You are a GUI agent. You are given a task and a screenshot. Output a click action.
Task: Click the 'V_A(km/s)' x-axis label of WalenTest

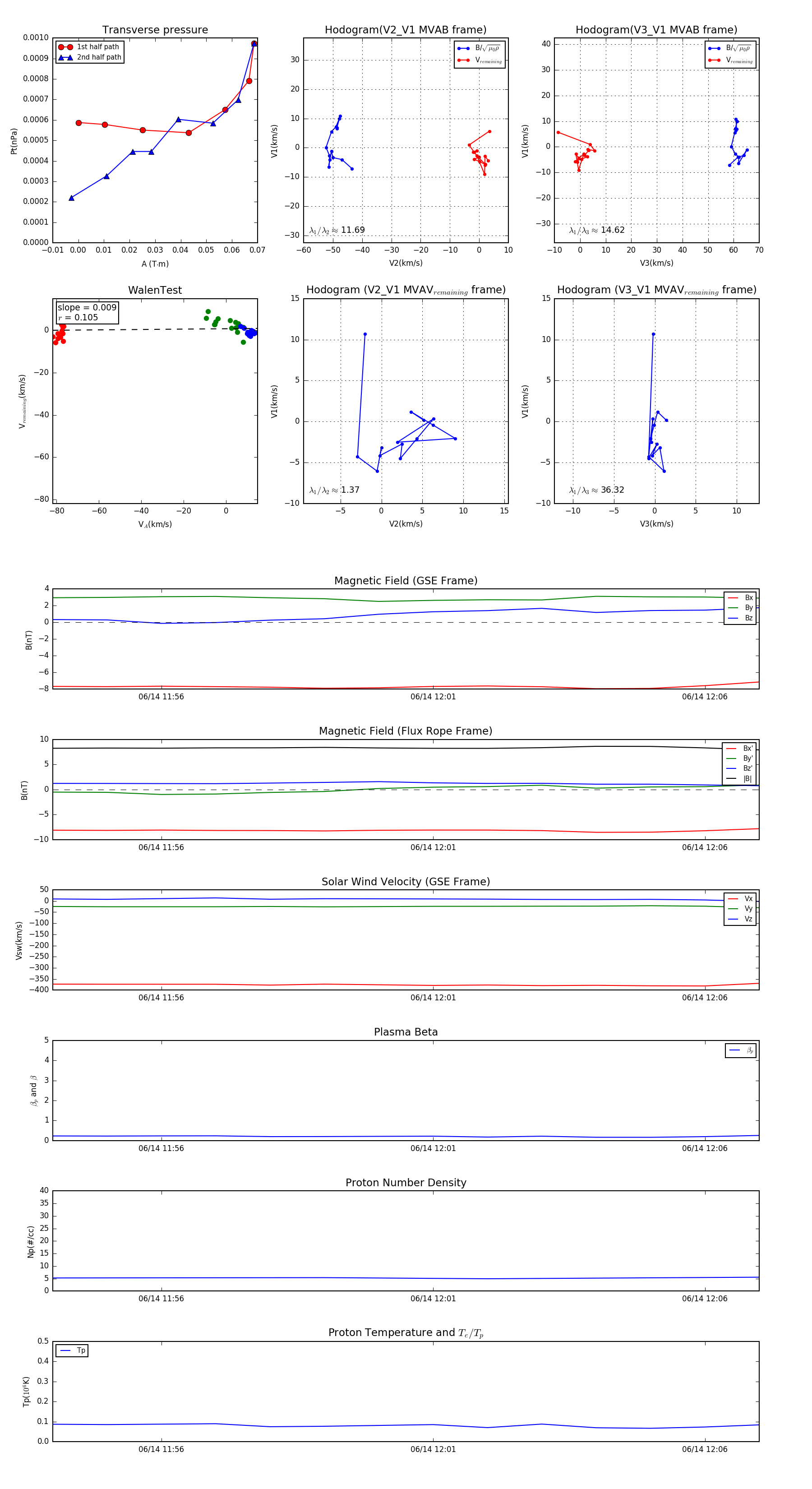tap(155, 524)
